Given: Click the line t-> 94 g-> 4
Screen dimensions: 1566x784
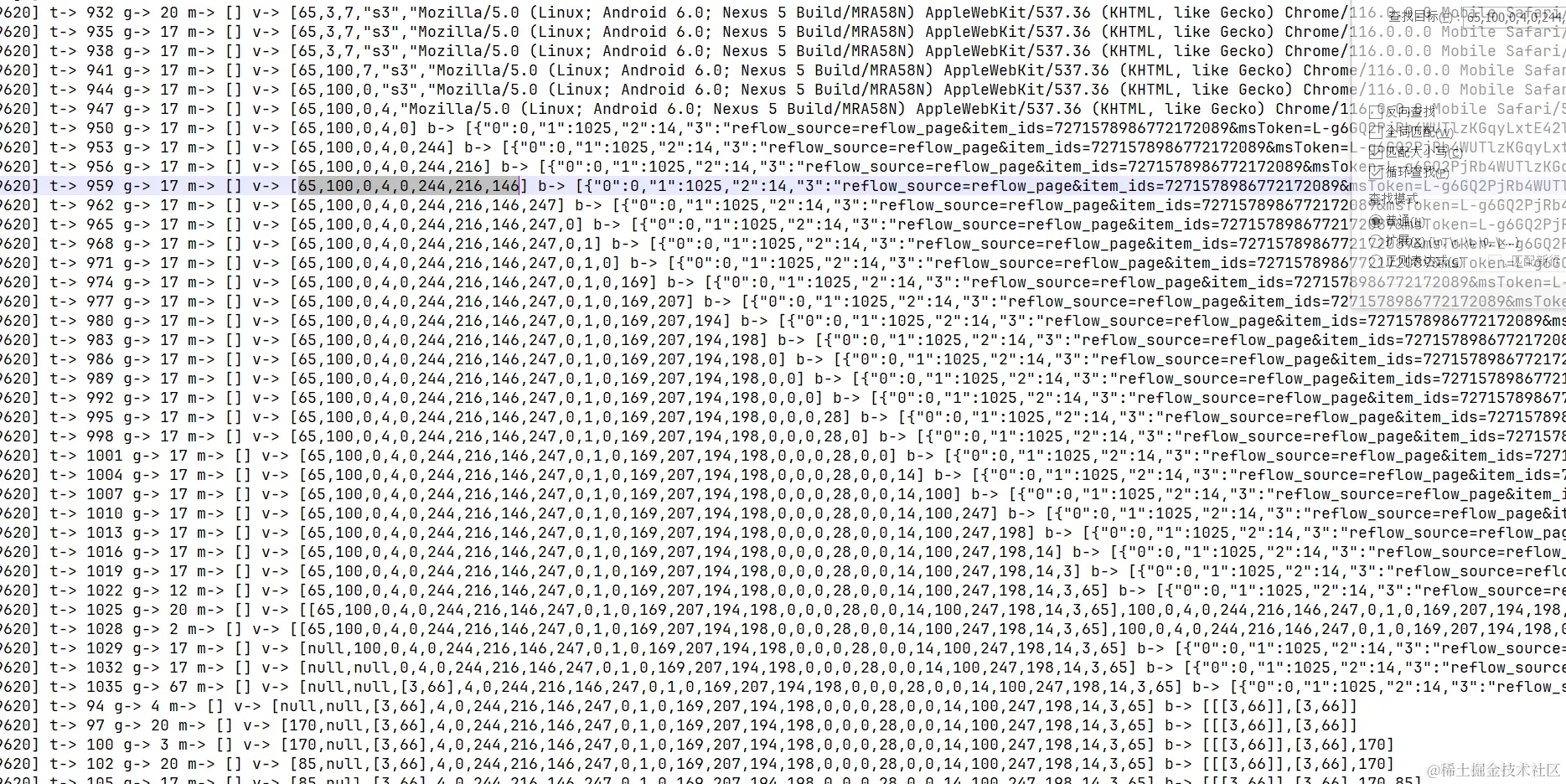Looking at the screenshot, I should [679, 706].
